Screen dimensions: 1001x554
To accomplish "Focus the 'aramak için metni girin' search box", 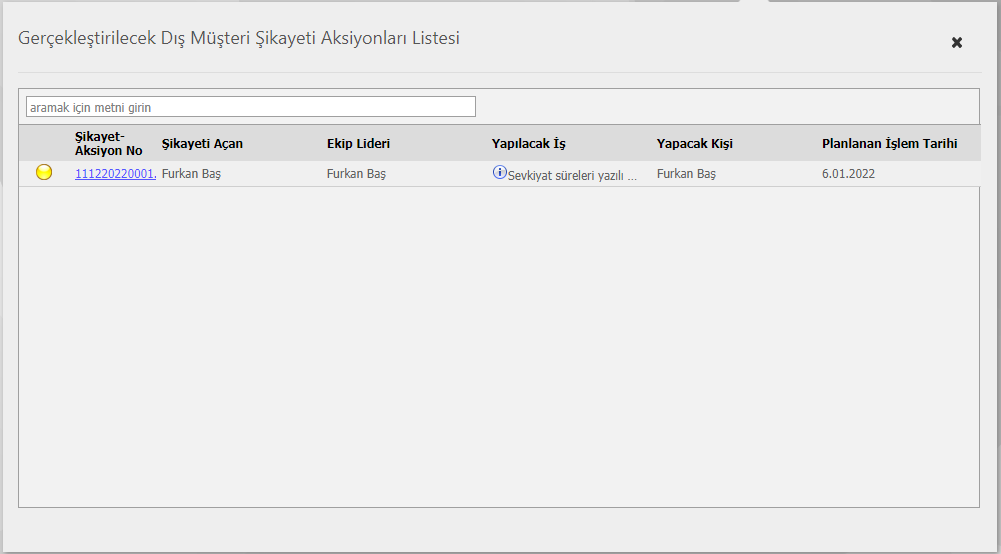I will pyautogui.click(x=251, y=107).
